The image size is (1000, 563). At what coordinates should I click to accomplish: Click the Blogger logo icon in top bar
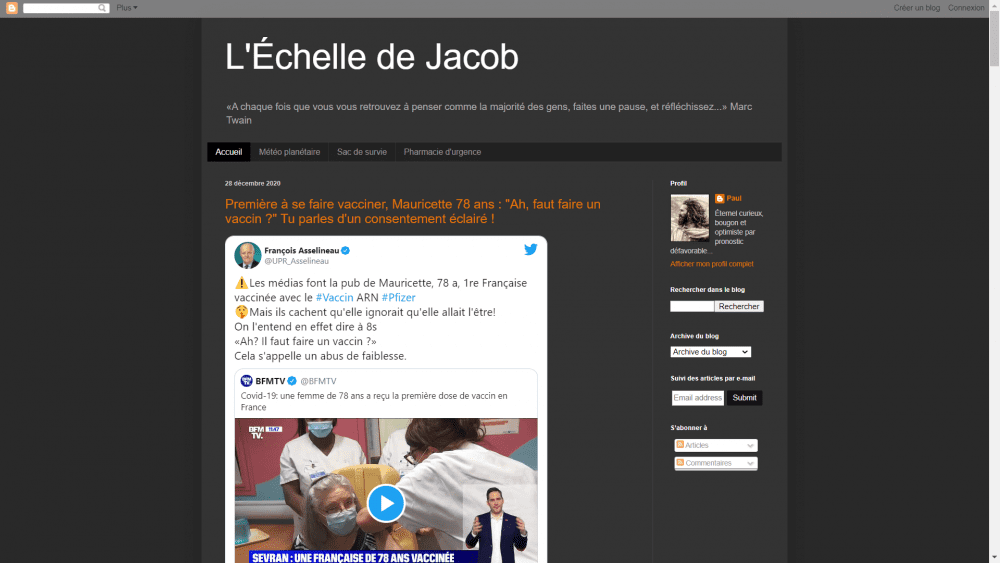point(11,8)
